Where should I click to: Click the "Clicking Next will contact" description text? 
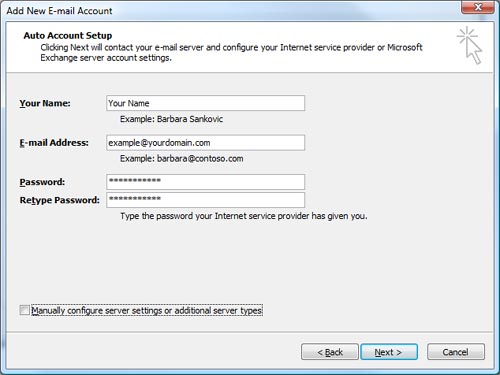coord(231,52)
